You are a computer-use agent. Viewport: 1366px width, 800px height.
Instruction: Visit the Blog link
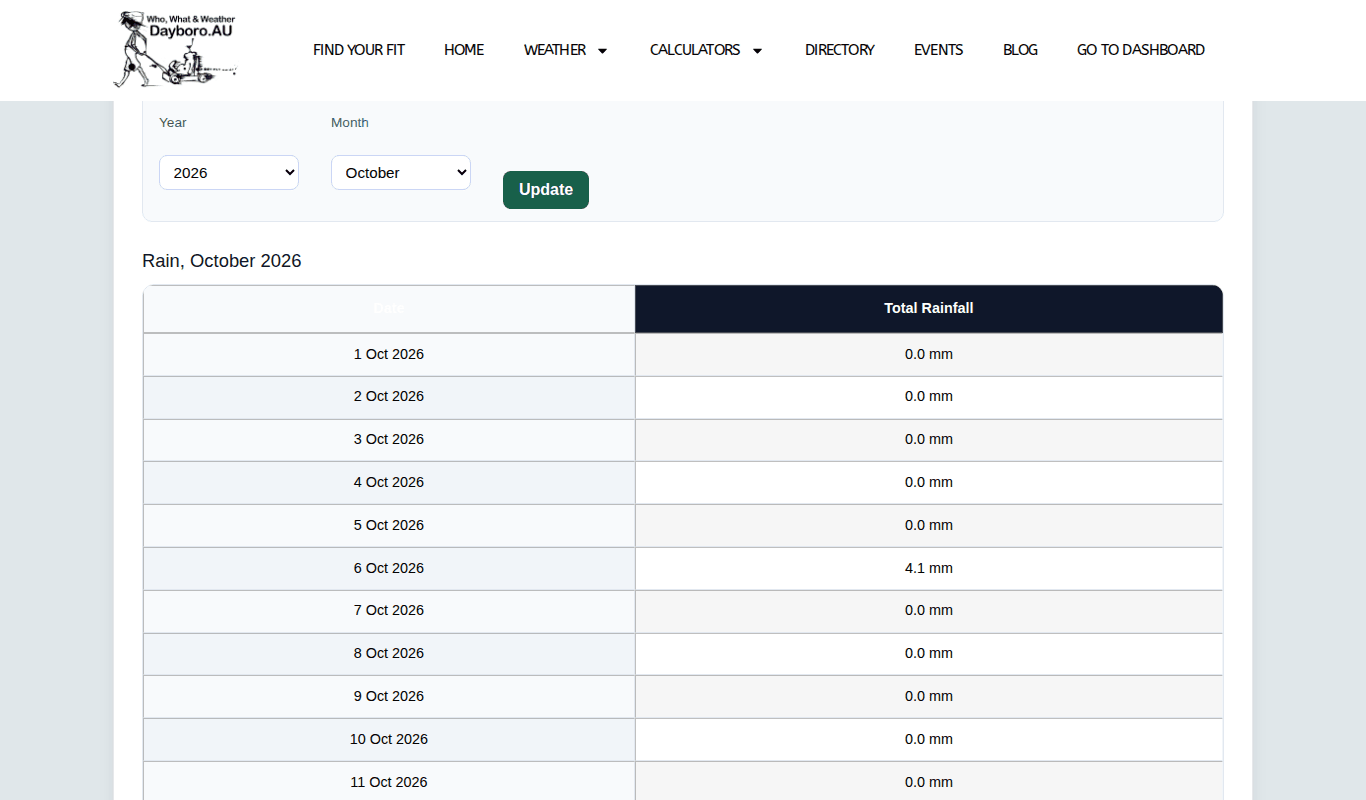(1020, 50)
